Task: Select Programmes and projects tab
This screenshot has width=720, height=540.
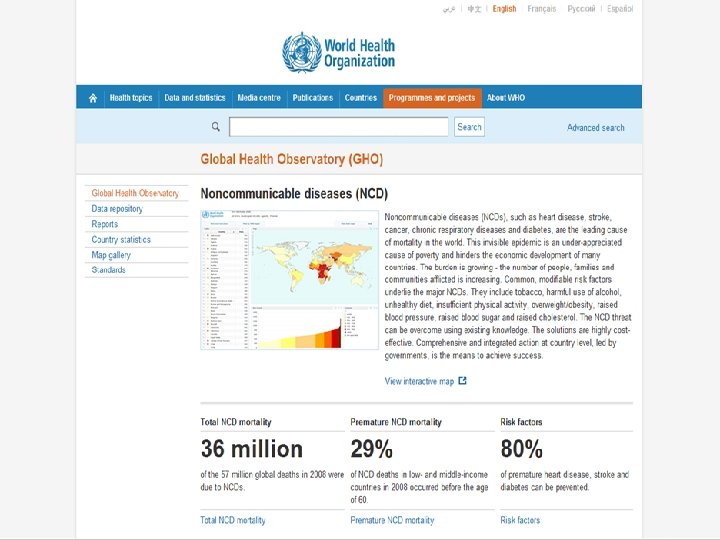Action: 432,98
